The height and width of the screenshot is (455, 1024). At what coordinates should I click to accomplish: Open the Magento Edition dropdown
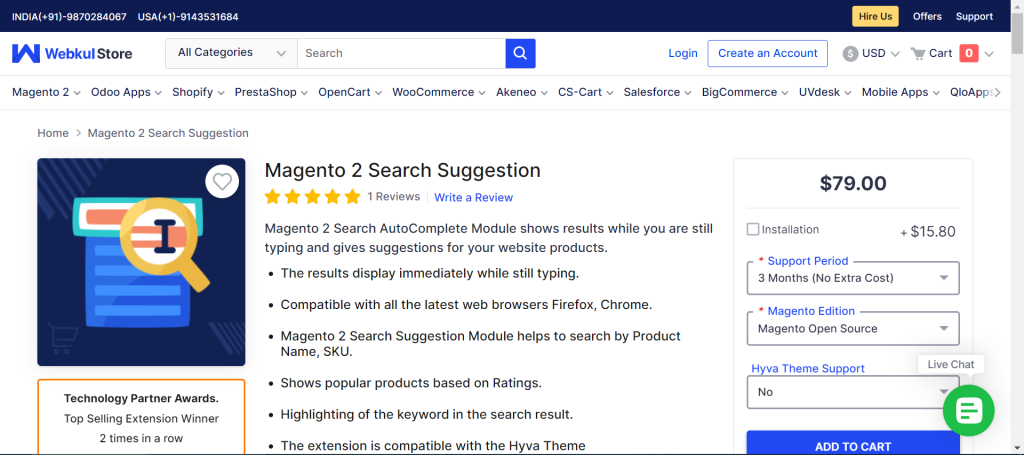coord(853,328)
